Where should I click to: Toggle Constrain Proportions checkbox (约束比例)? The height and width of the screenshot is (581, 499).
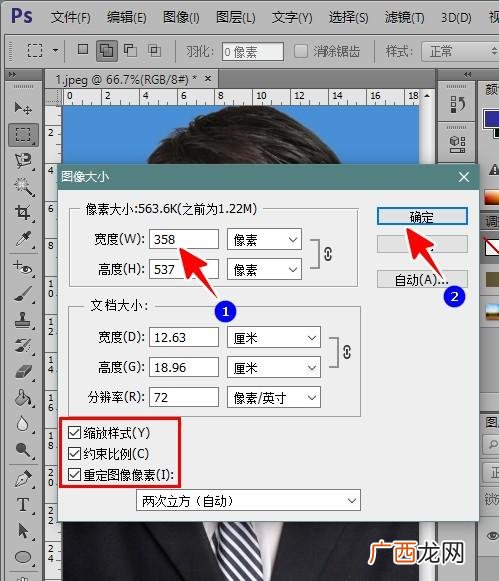point(74,454)
